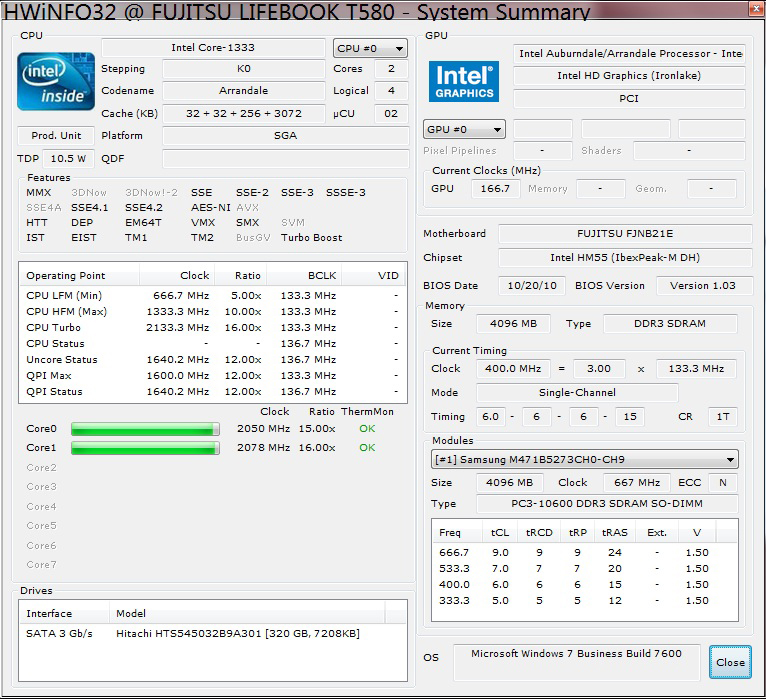Select the 533.3 frequency timing row
This screenshot has width=766, height=699.
(x=585, y=569)
